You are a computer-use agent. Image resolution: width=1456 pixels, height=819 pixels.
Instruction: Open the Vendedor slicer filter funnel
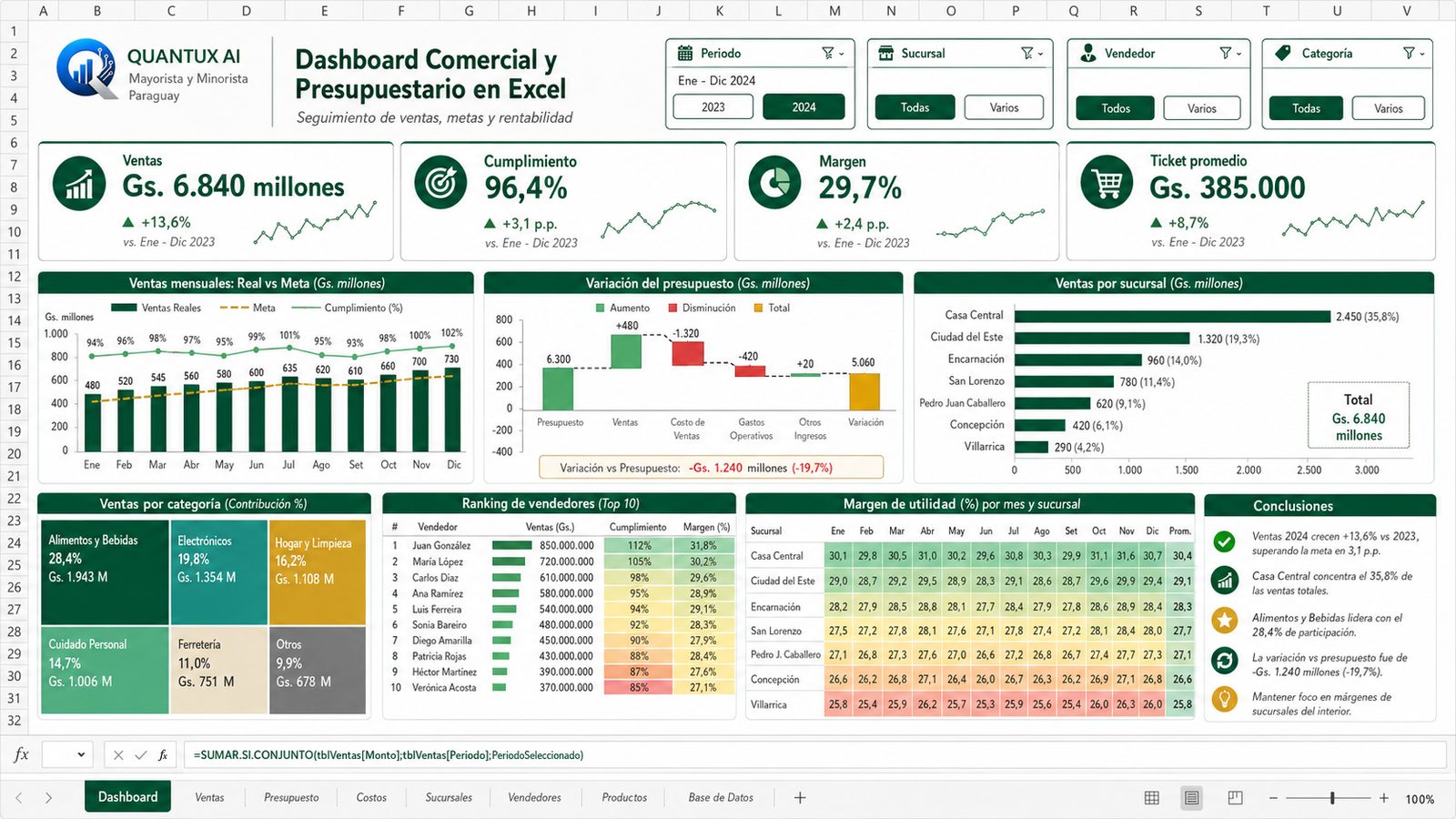point(1226,54)
